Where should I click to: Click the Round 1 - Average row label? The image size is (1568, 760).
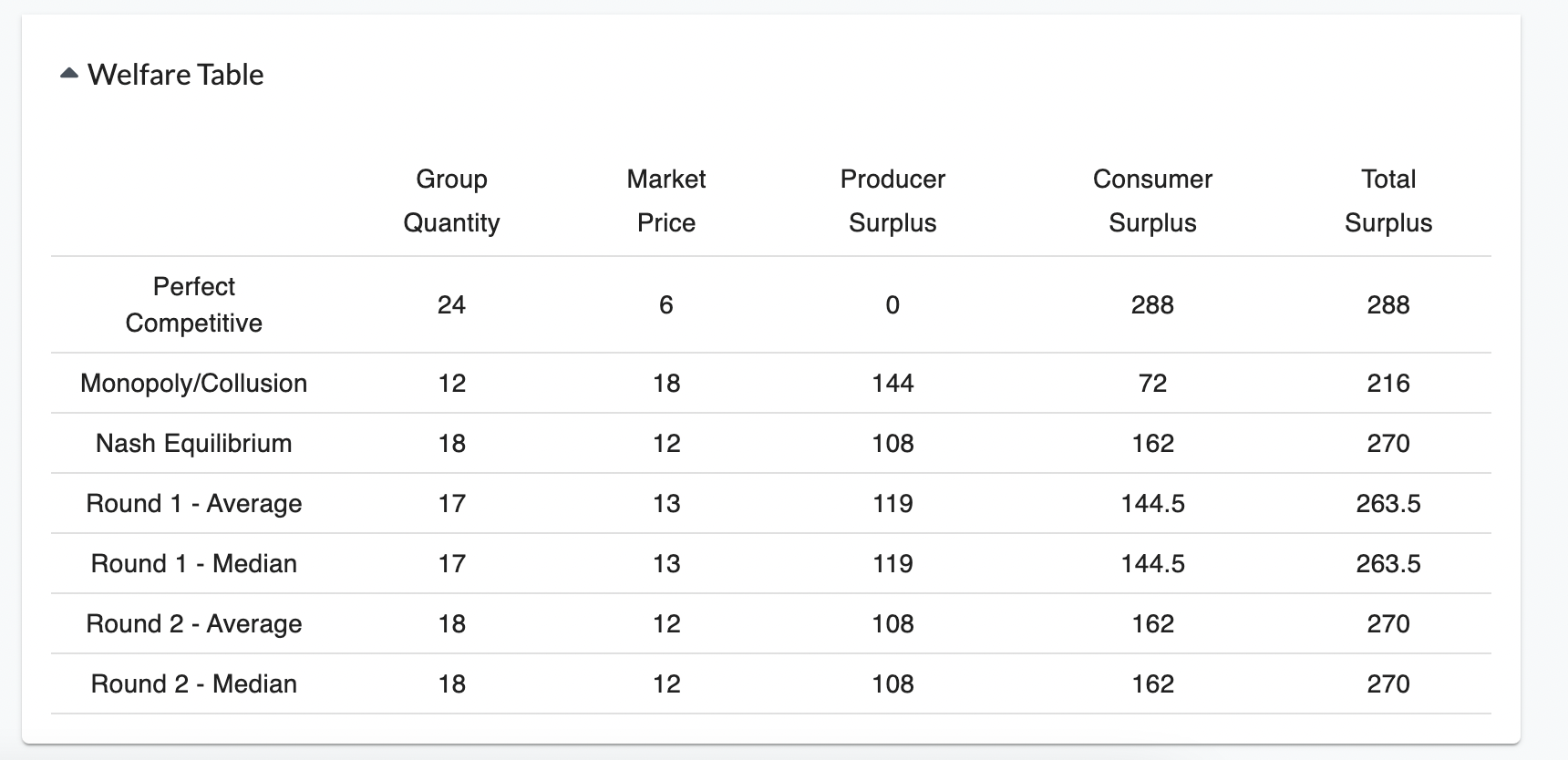(x=194, y=503)
